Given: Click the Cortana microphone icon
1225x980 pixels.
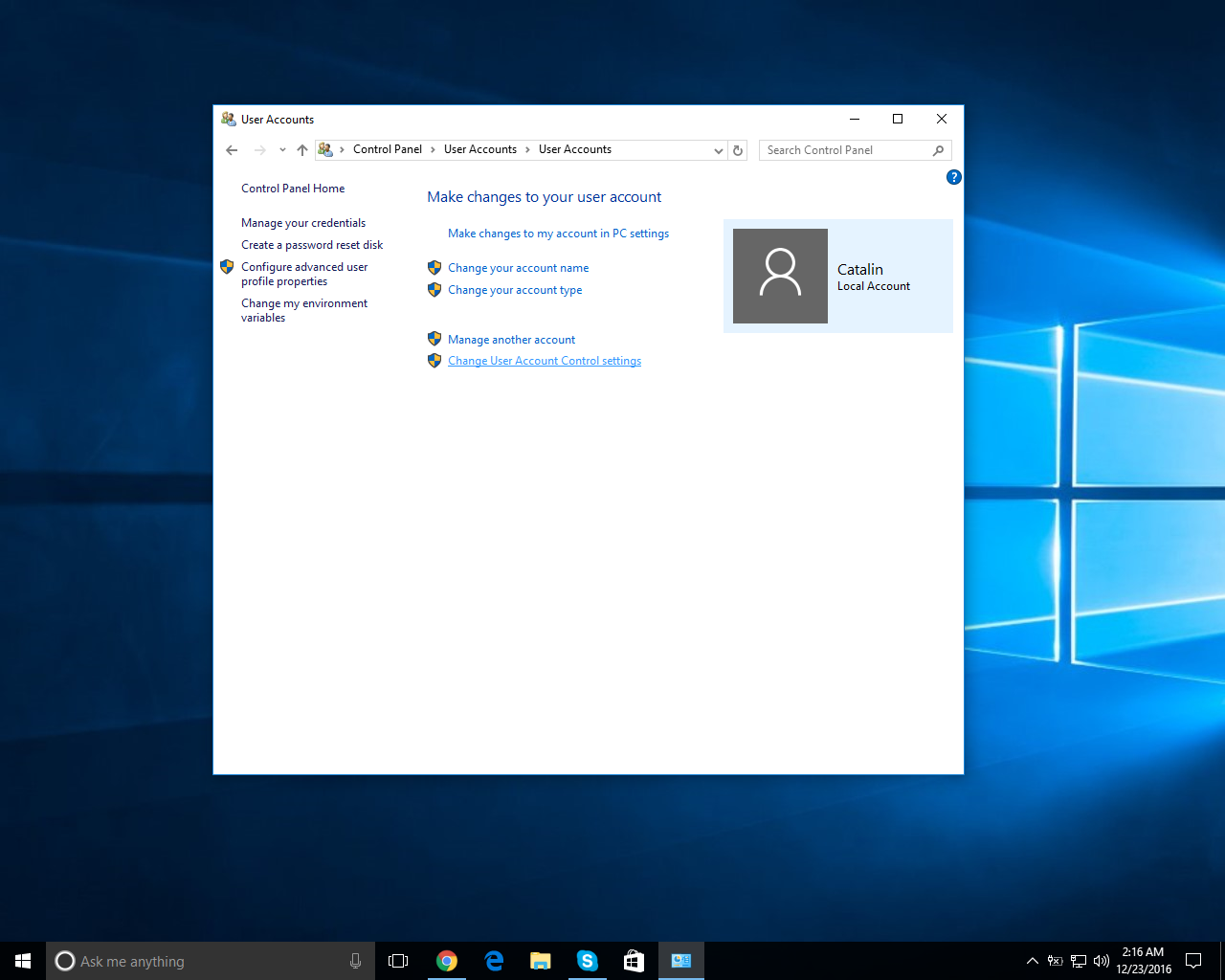Looking at the screenshot, I should coord(355,961).
